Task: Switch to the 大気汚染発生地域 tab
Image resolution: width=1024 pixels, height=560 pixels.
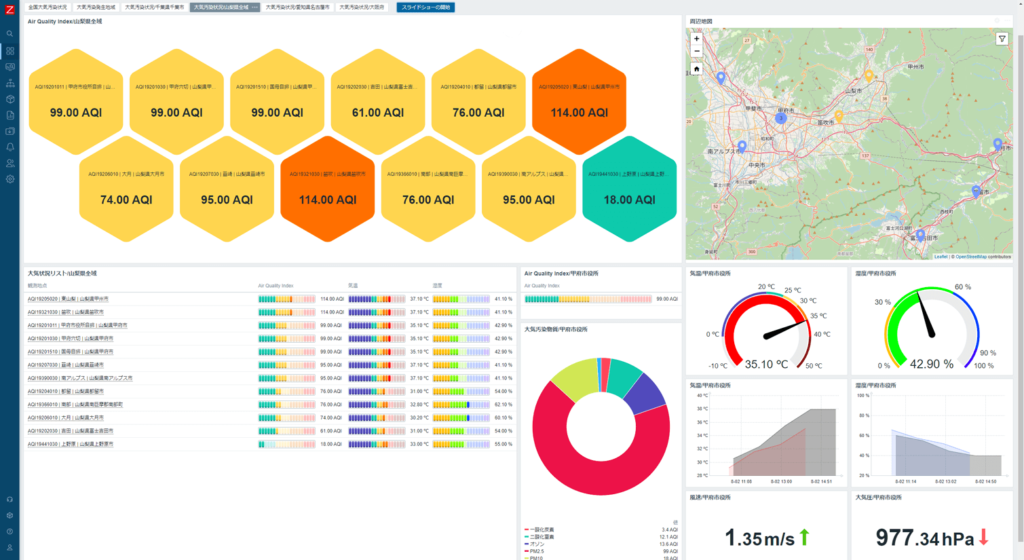Action: click(95, 7)
